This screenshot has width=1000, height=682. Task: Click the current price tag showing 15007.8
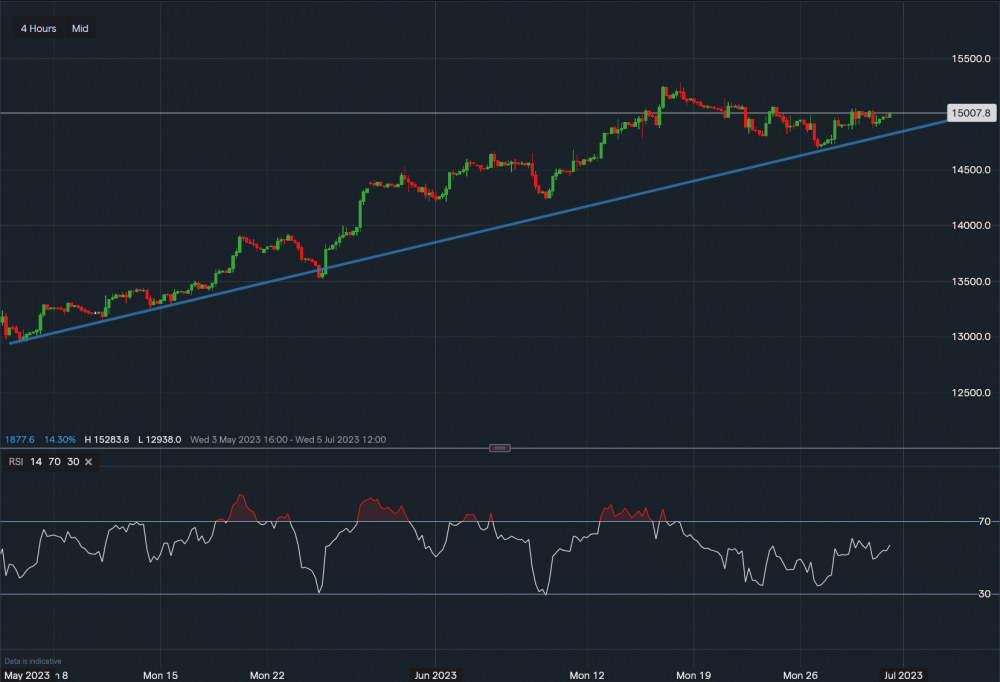(x=971, y=113)
